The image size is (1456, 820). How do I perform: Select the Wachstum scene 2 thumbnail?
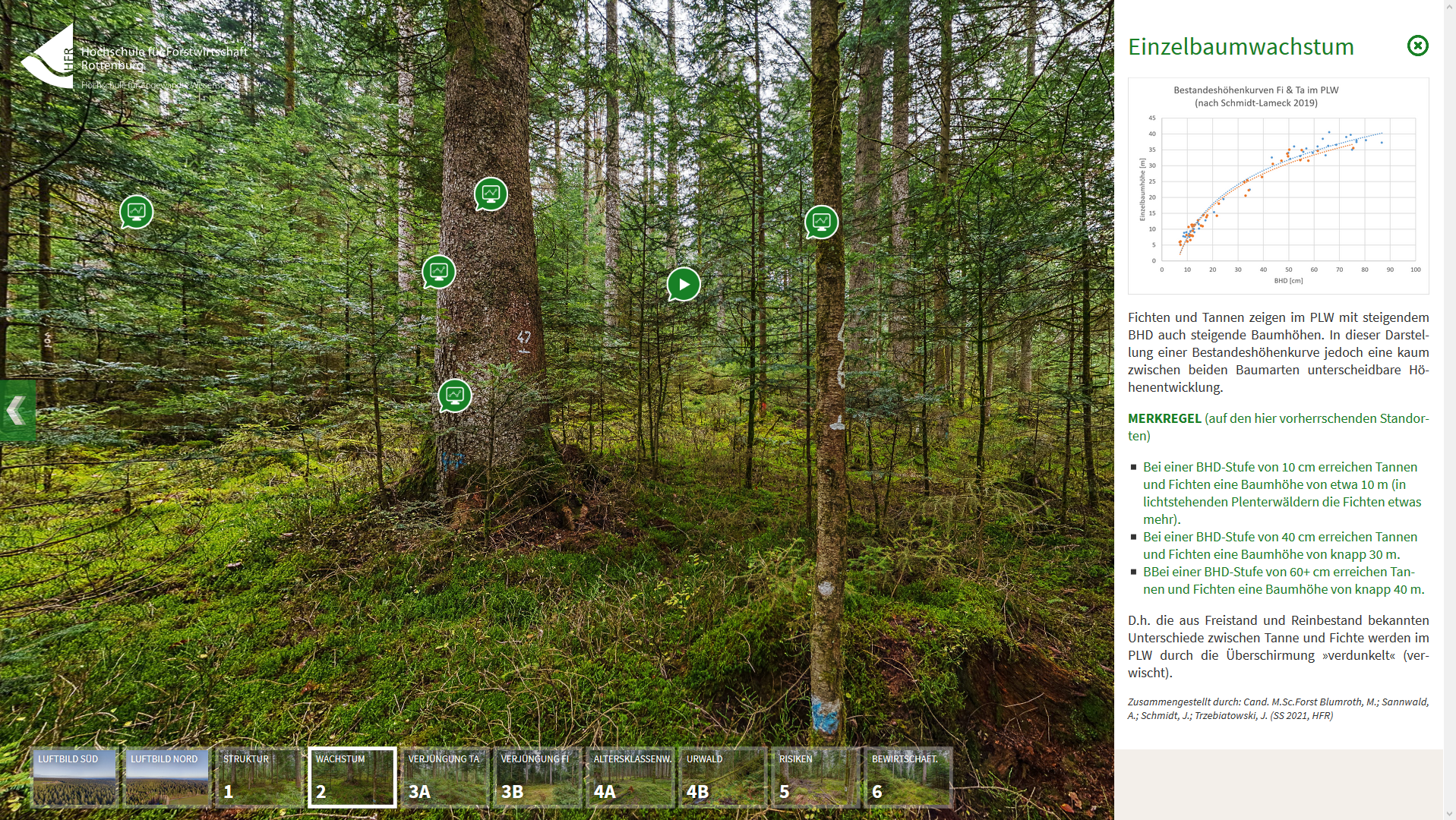[352, 777]
